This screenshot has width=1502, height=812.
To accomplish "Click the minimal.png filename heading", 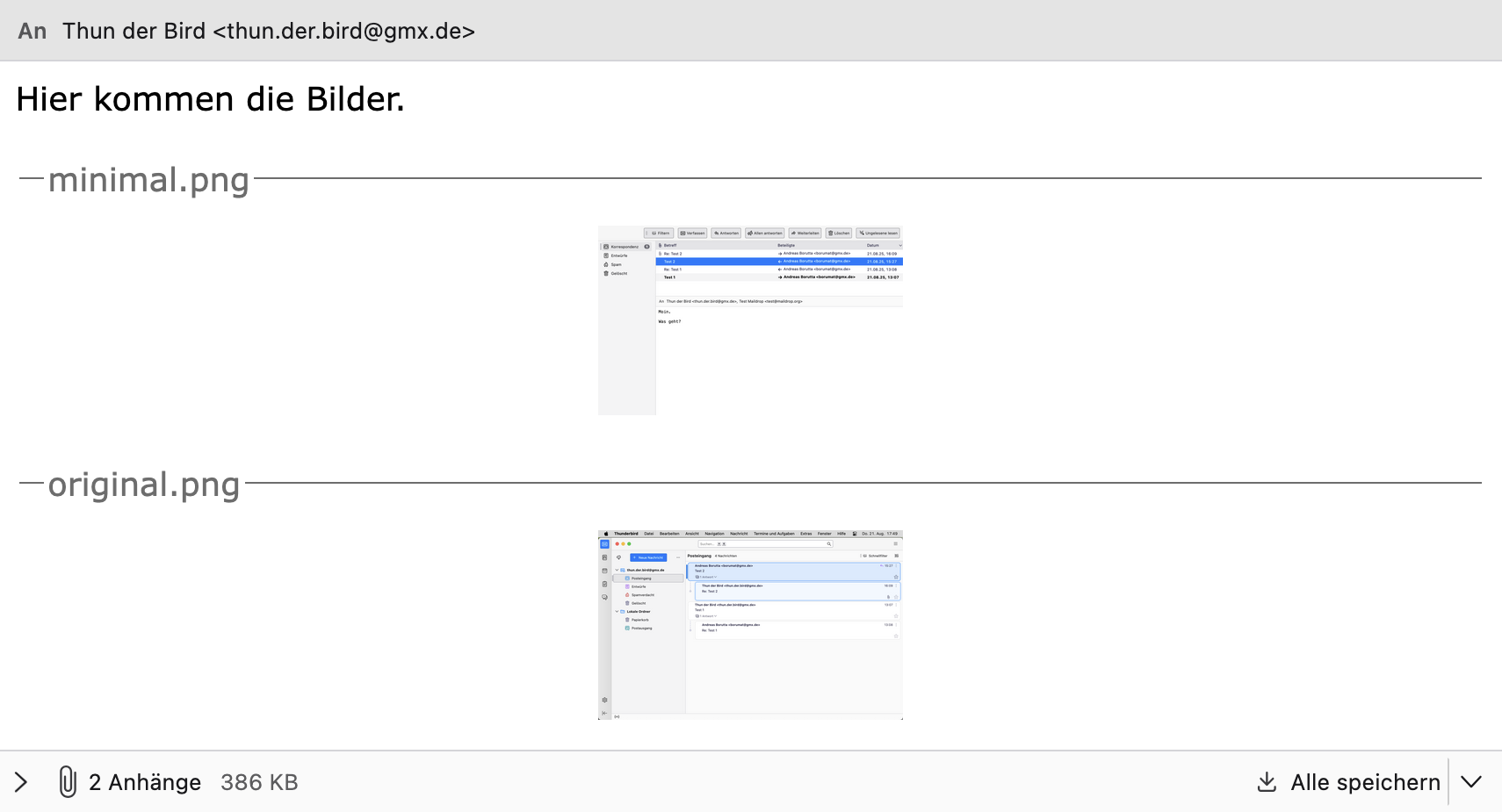I will pos(148,180).
